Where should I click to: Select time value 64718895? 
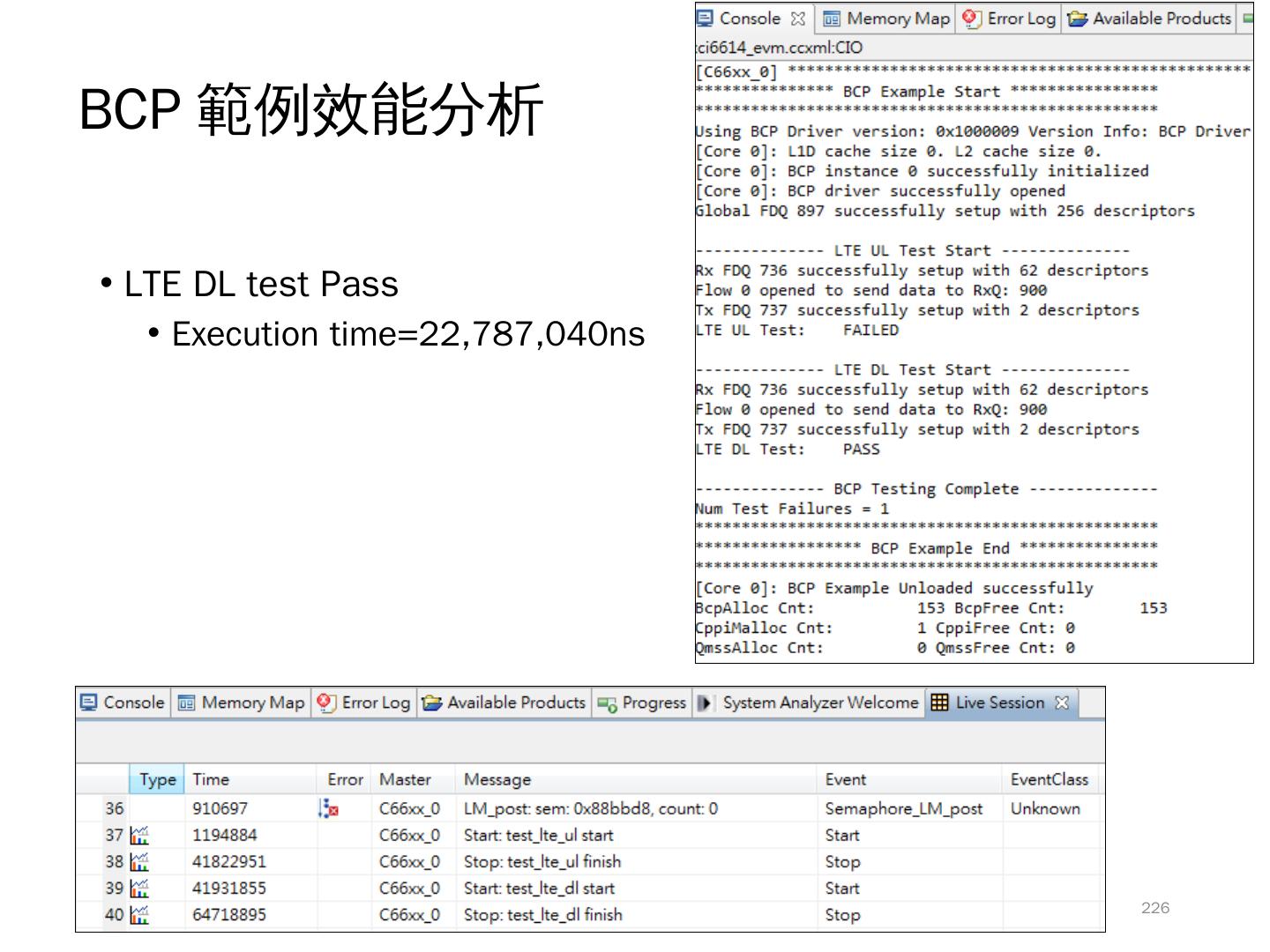(228, 914)
